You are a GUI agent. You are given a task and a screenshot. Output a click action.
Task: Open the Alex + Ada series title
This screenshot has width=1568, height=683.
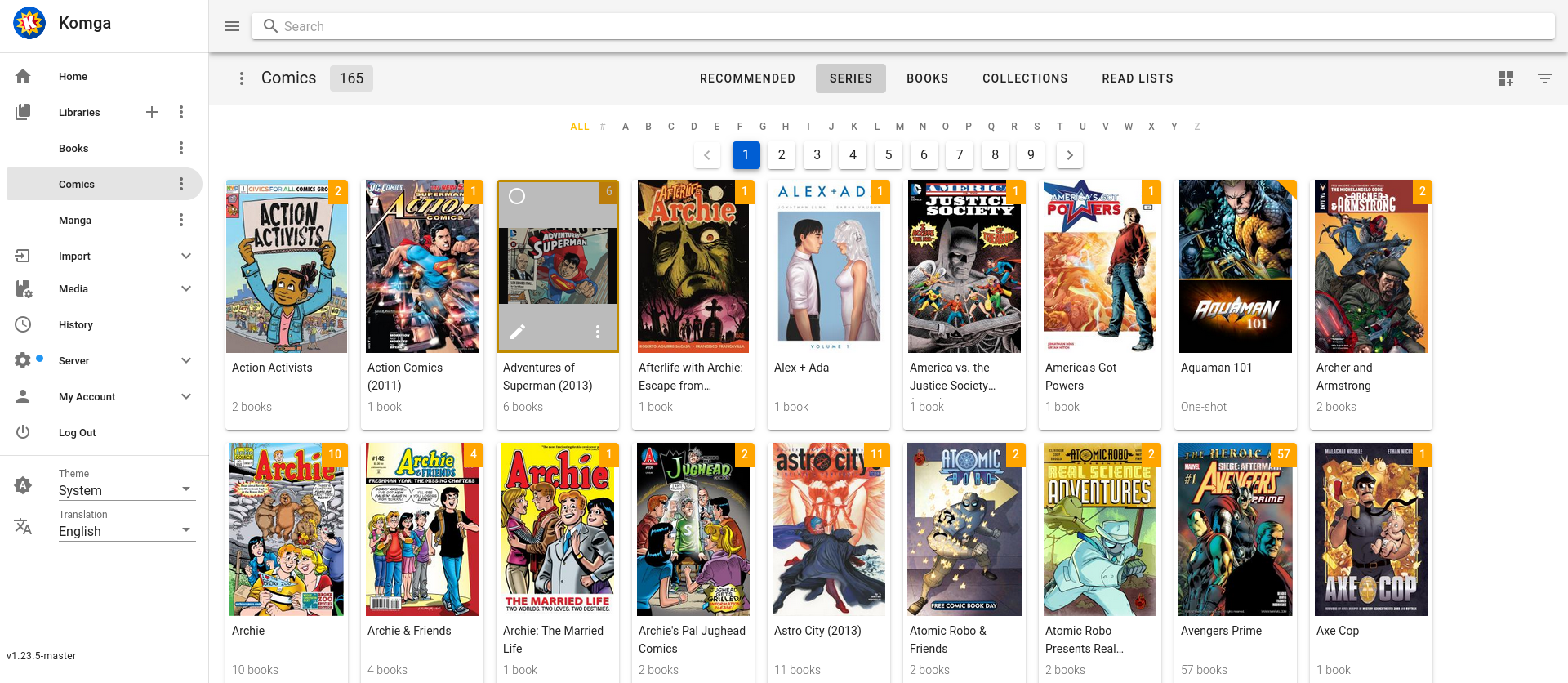801,368
